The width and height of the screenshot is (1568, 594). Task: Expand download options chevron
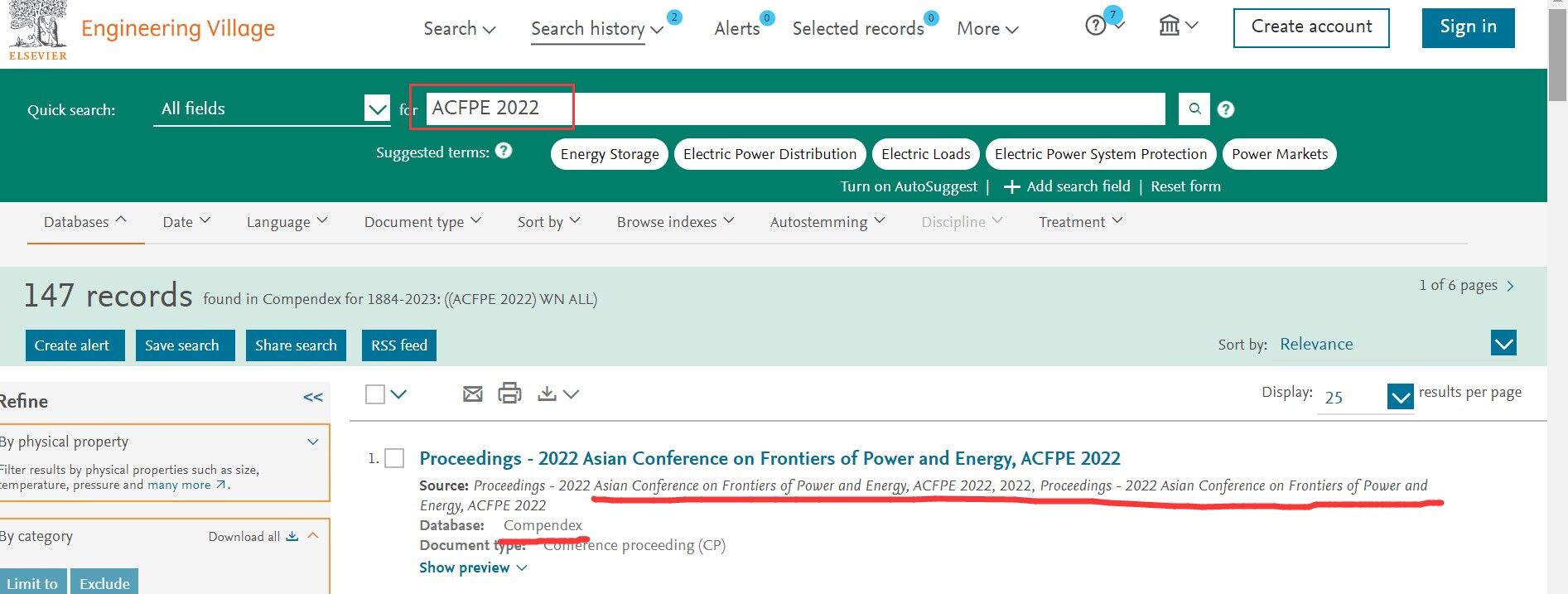[x=571, y=394]
